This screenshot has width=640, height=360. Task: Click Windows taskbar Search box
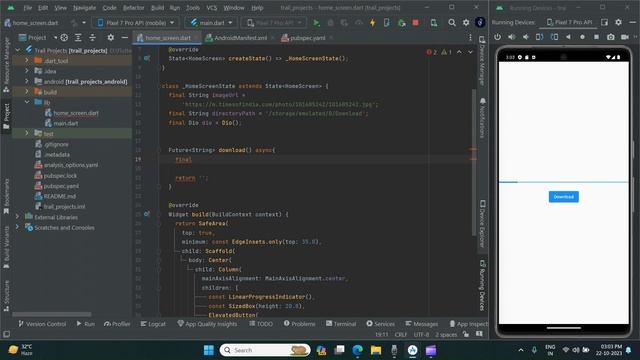point(265,350)
